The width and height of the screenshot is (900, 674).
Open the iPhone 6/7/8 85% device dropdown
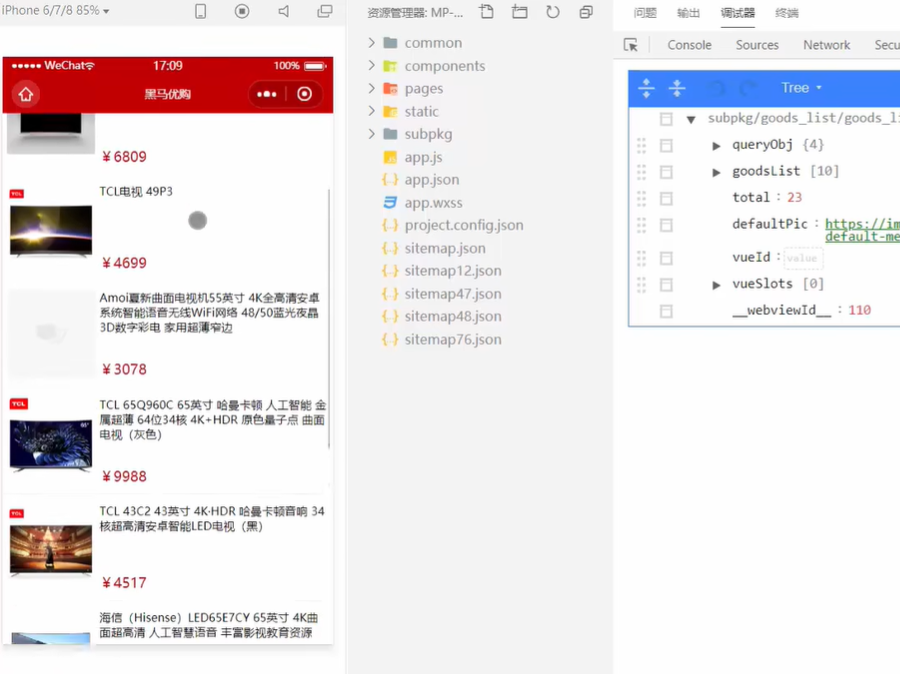pyautogui.click(x=55, y=10)
